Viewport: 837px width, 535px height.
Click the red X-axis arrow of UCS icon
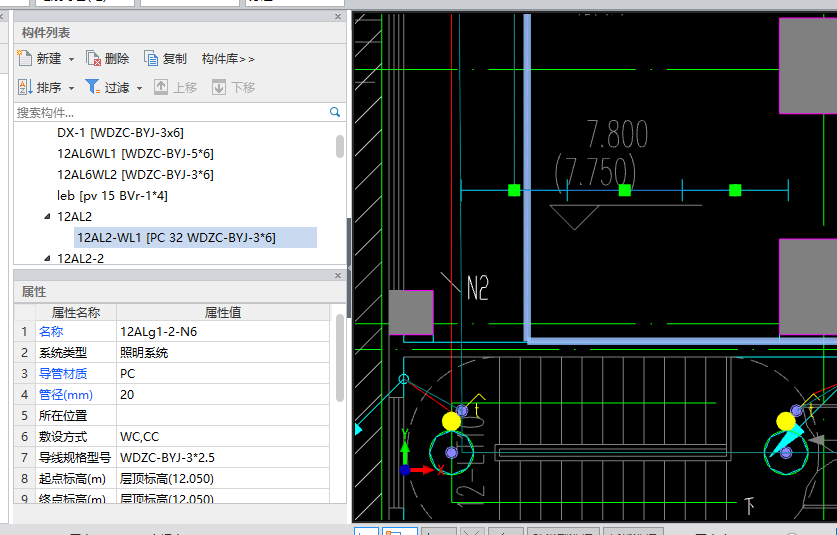424,470
